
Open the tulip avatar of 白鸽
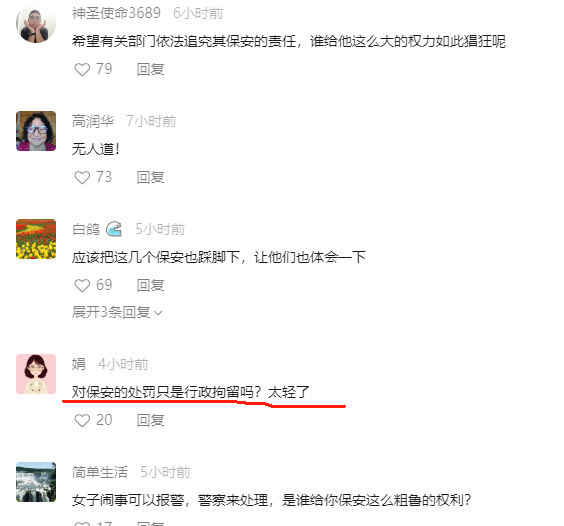pos(36,239)
